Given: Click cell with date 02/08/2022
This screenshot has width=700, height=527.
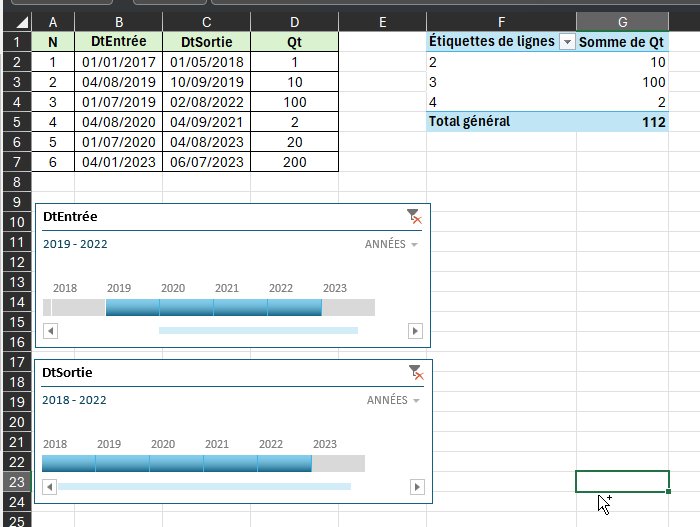Looking at the screenshot, I should 207,102.
